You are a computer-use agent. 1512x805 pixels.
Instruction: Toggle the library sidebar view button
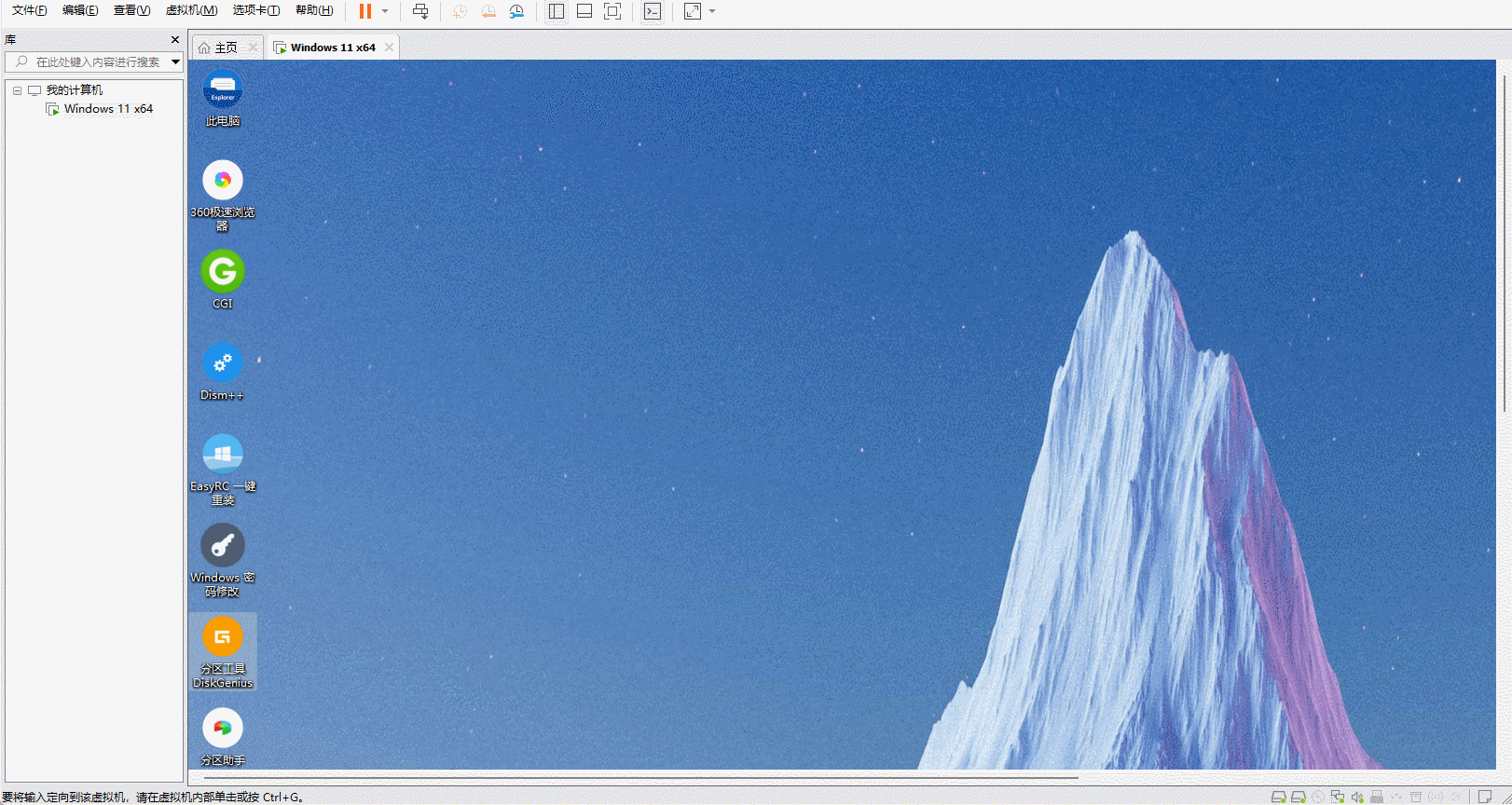click(x=557, y=11)
